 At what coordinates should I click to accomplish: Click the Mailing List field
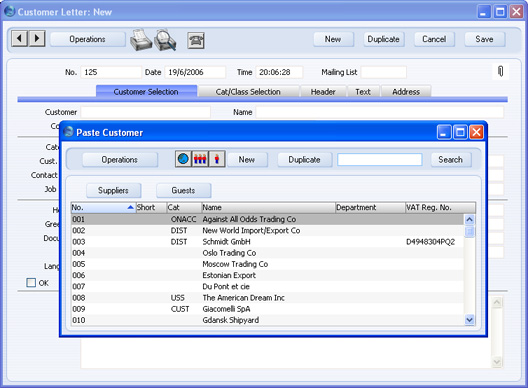pyautogui.click(x=384, y=72)
